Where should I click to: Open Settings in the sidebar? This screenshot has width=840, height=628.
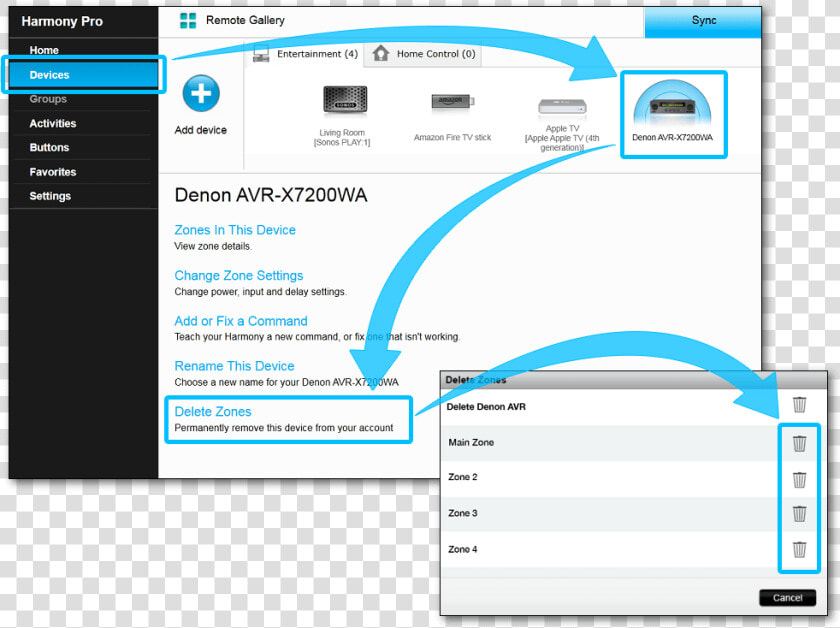(x=50, y=196)
